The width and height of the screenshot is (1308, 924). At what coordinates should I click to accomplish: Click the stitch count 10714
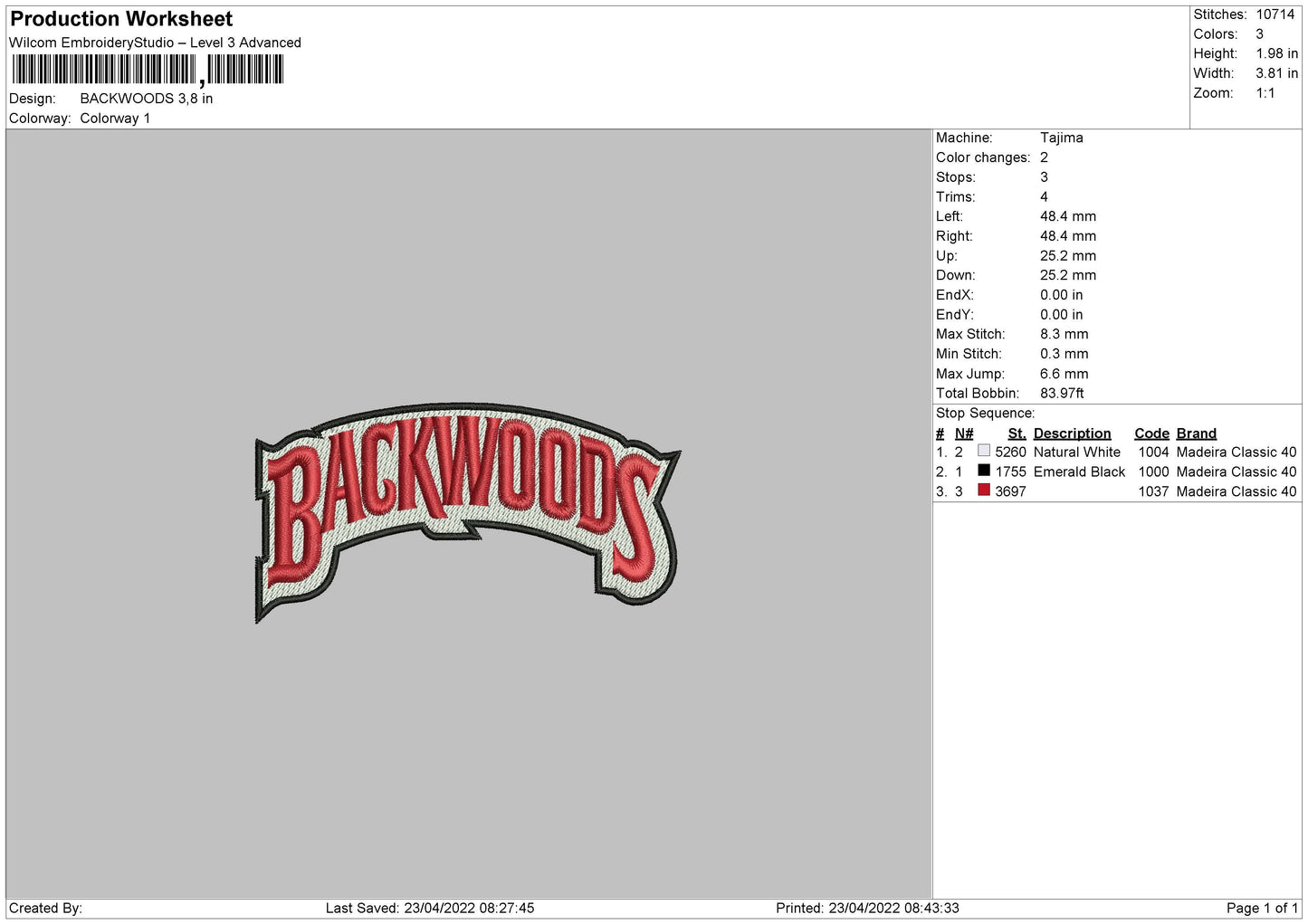pyautogui.click(x=1275, y=14)
